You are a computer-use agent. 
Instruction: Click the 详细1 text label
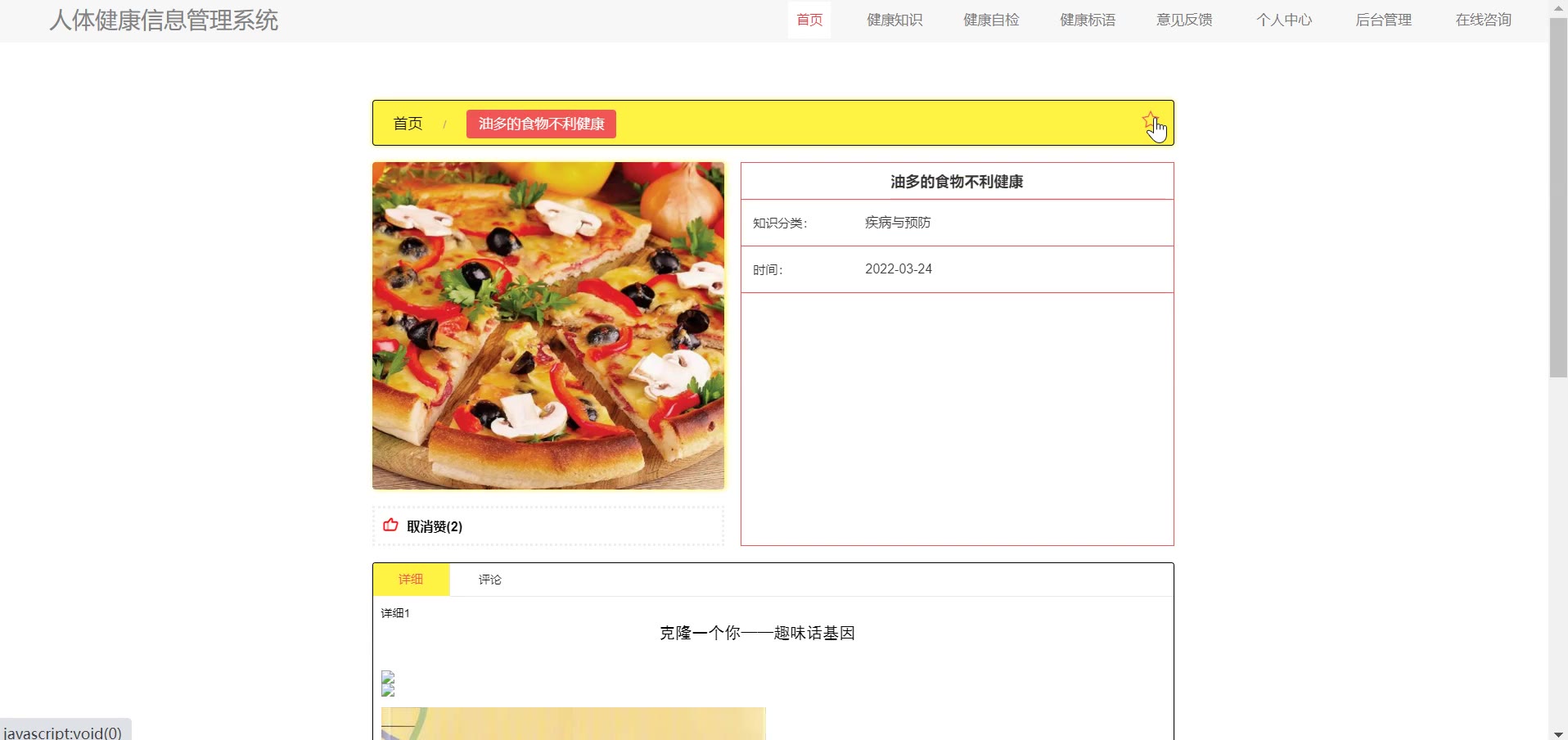click(395, 613)
